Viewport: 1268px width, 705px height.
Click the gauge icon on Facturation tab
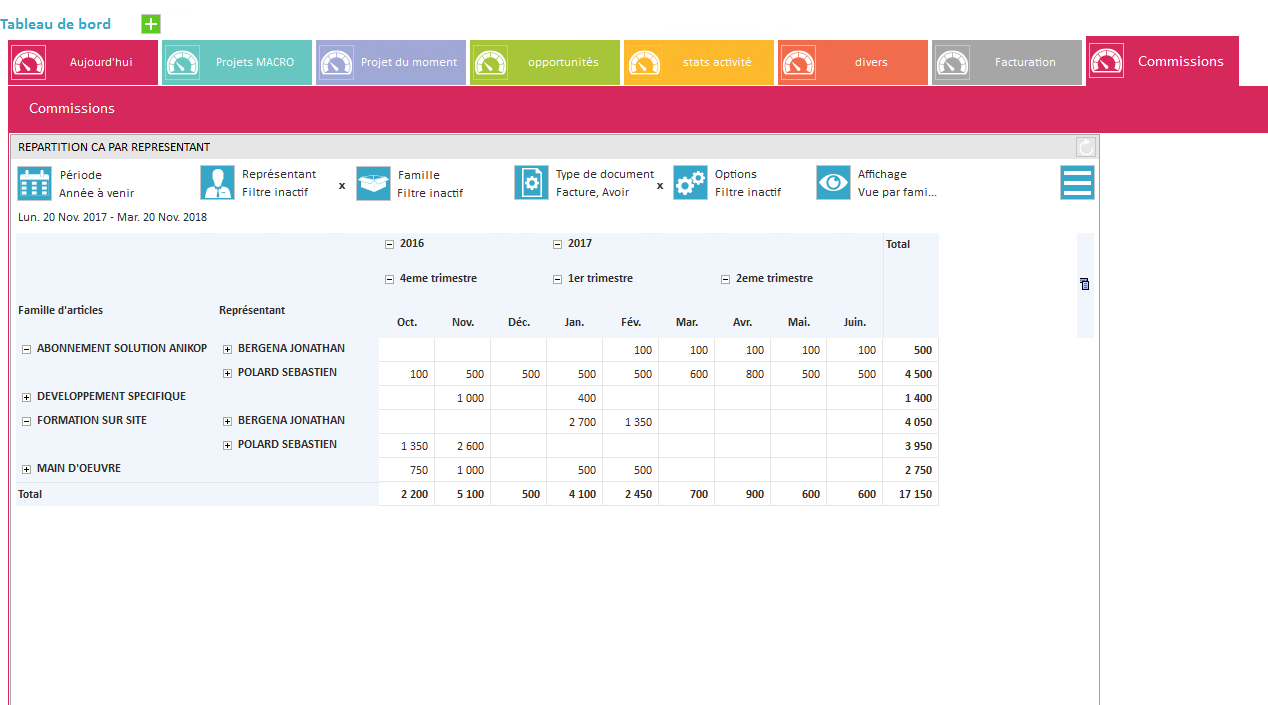pos(952,62)
